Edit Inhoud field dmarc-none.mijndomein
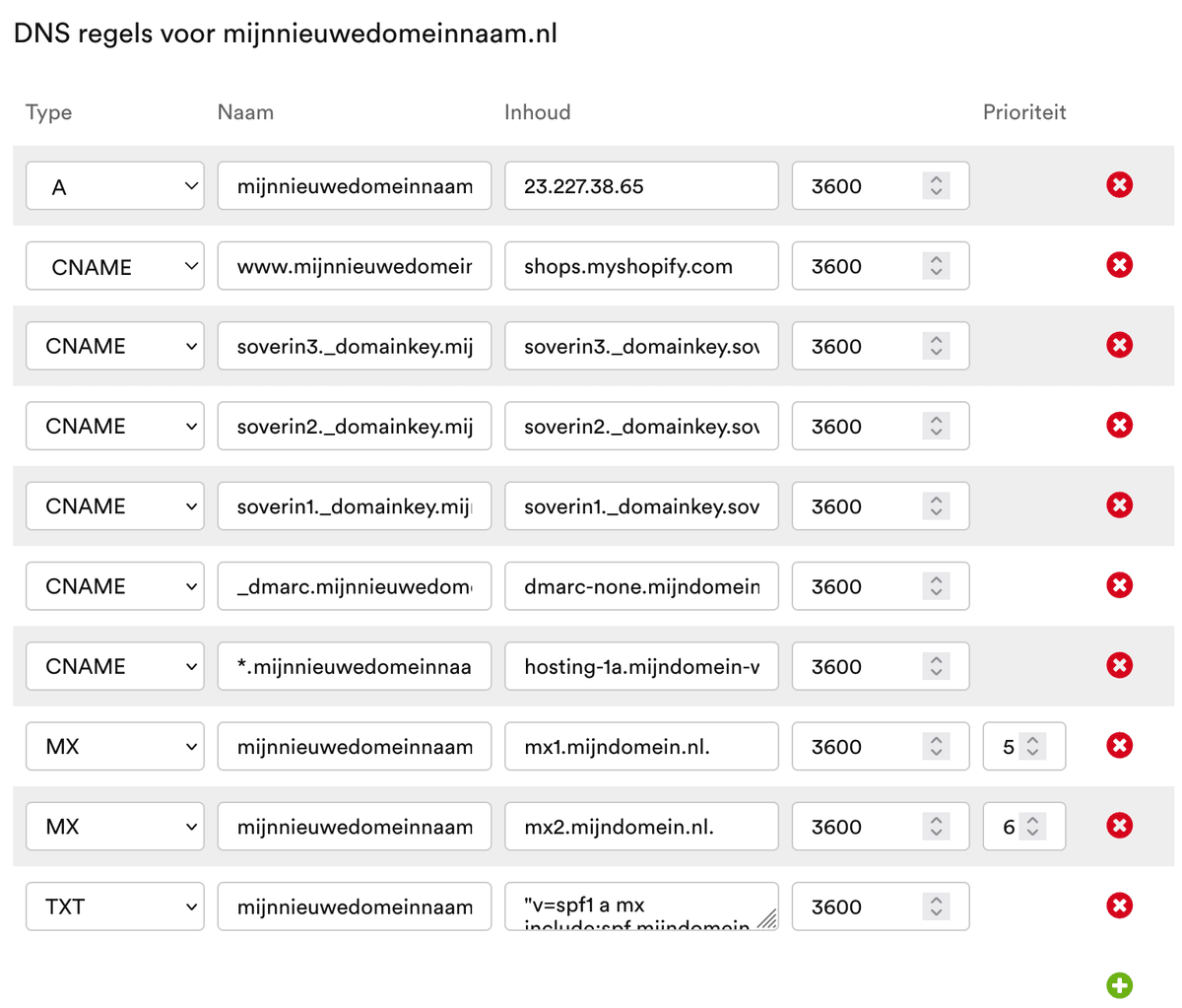Image resolution: width=1182 pixels, height=1008 pixels. pos(641,586)
